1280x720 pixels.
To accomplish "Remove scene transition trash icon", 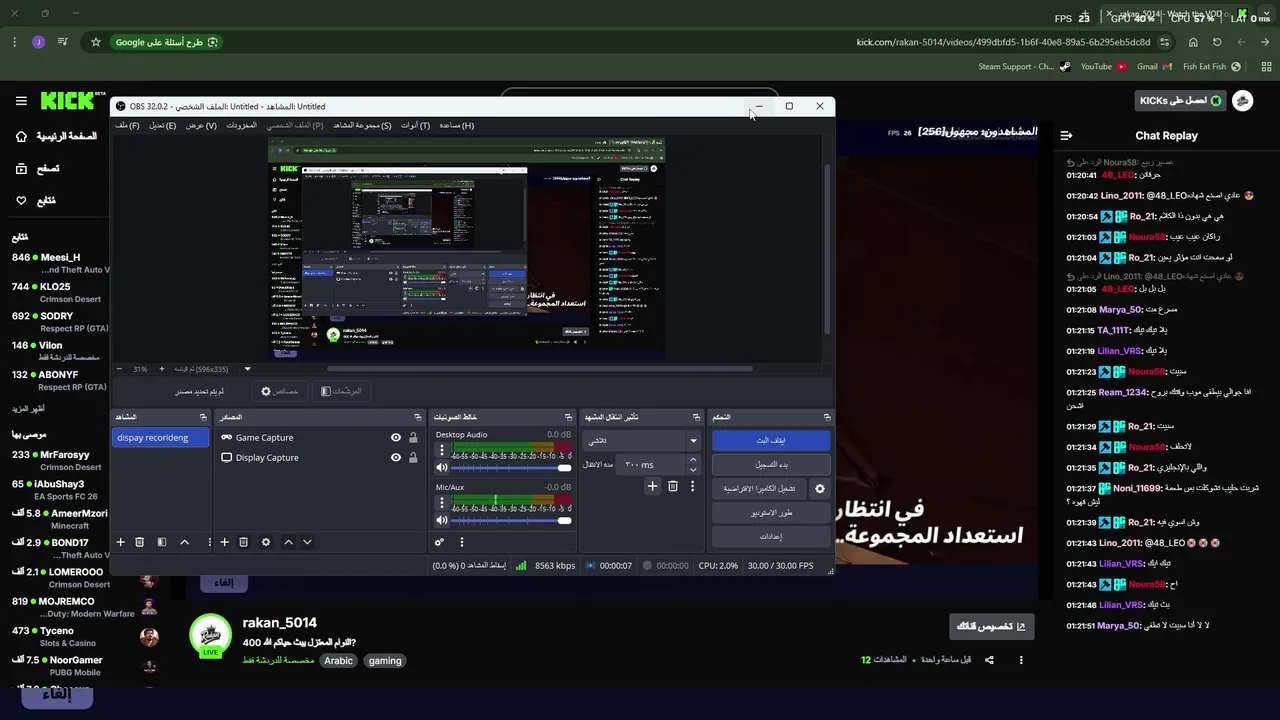I will (x=673, y=486).
